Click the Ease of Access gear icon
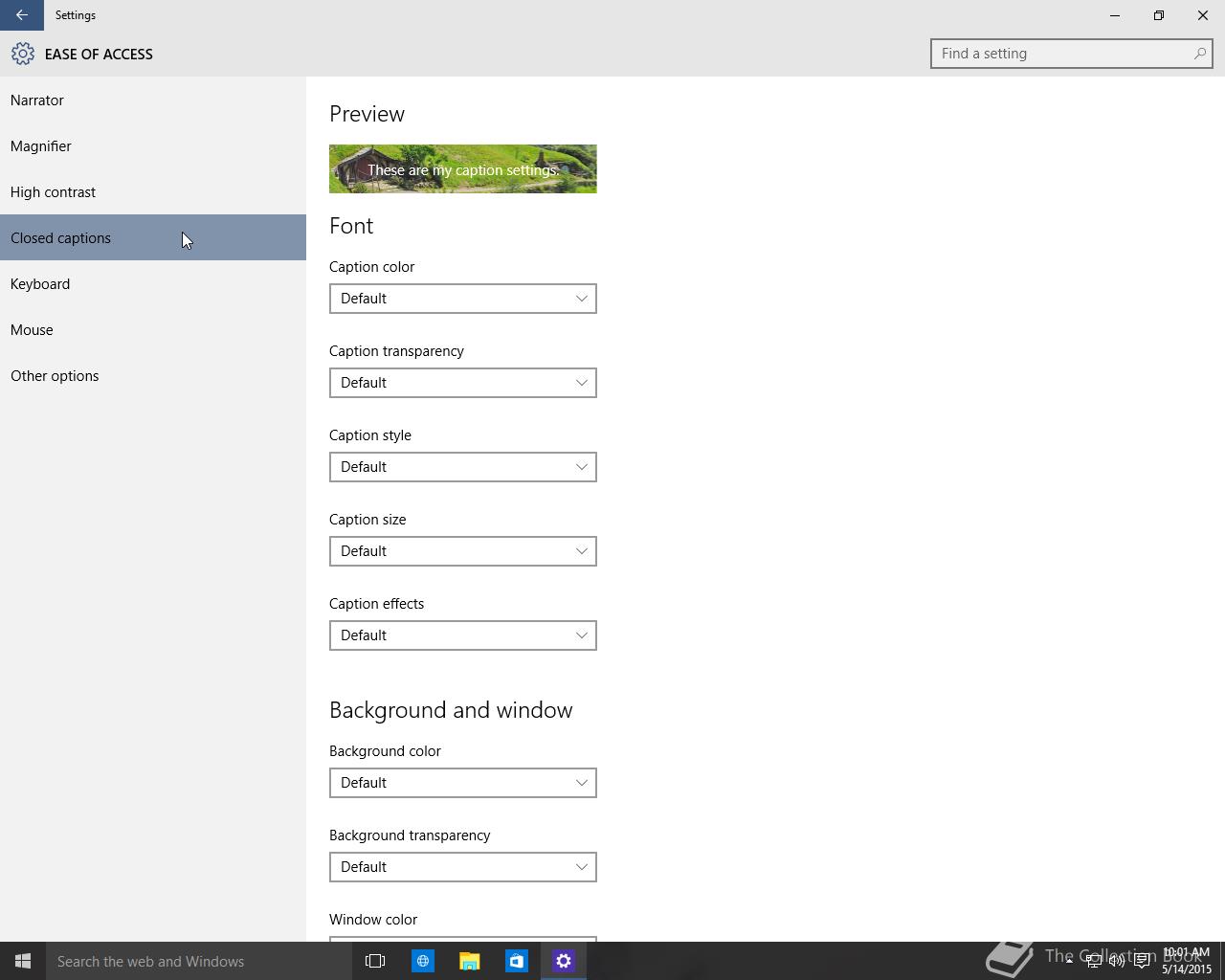1225x980 pixels. (23, 54)
